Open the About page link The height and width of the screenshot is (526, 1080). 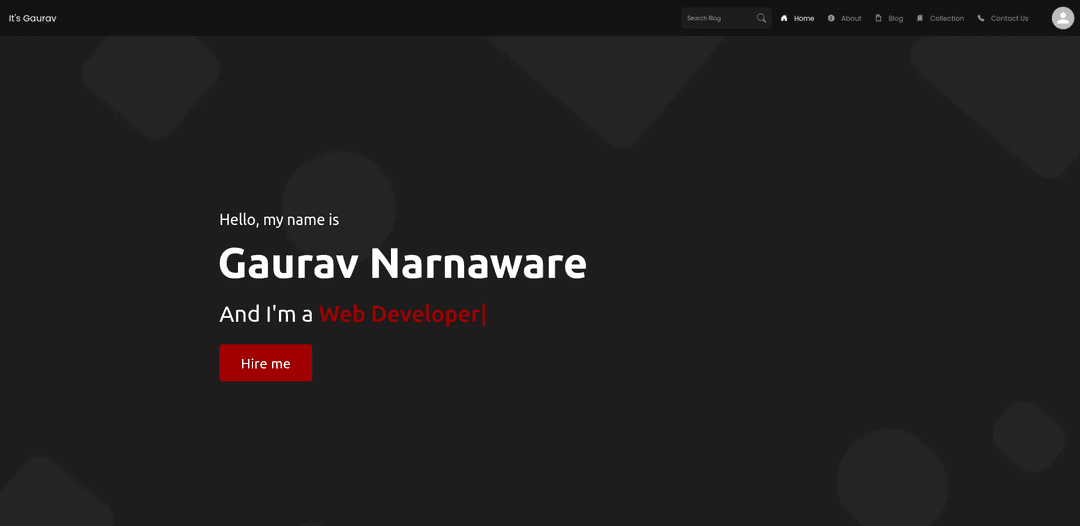pos(851,19)
